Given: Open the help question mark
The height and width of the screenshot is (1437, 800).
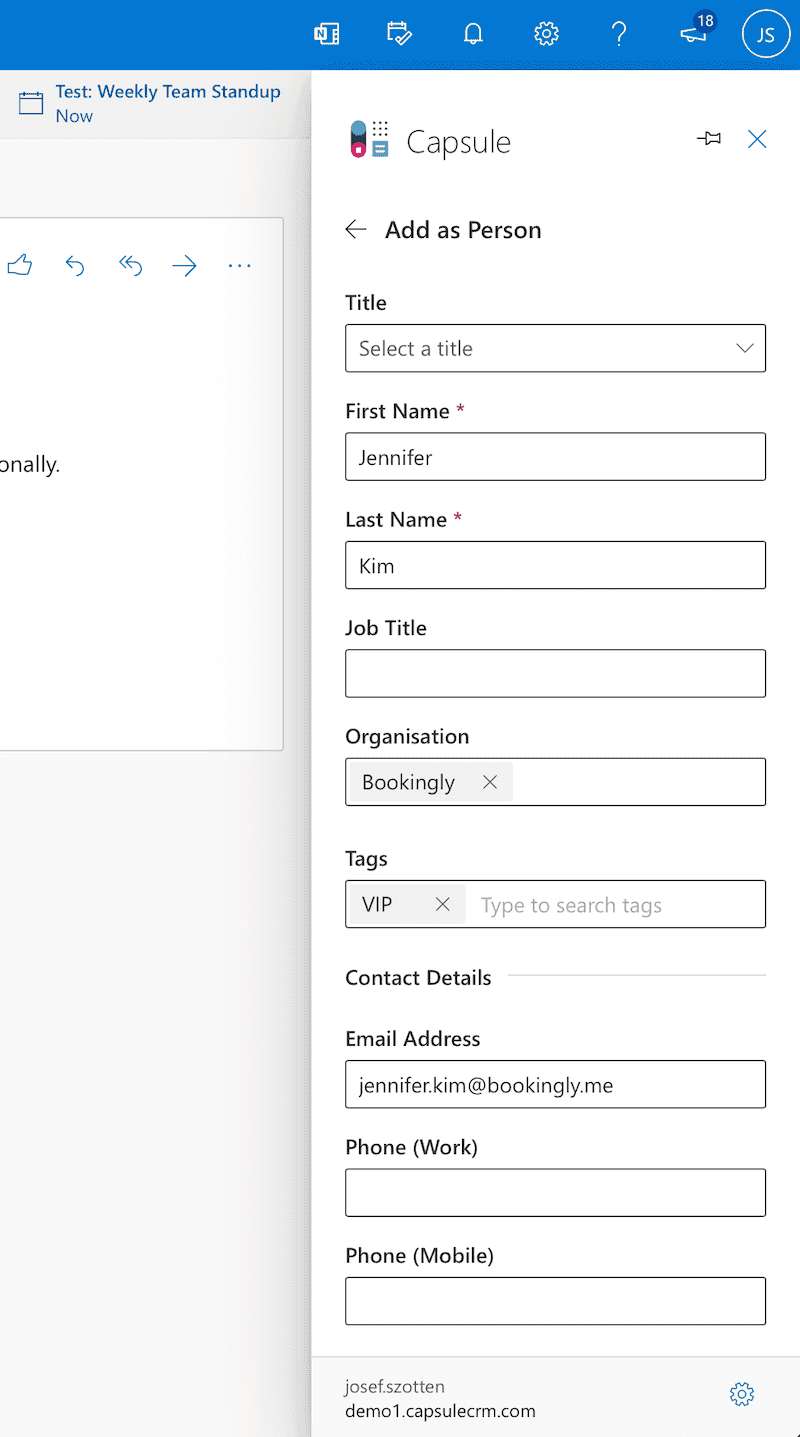Looking at the screenshot, I should [619, 35].
